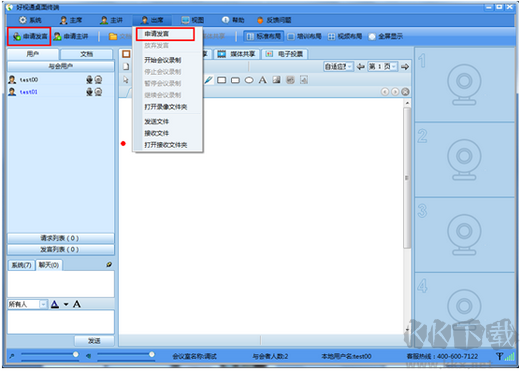Screen dimensions: 520x371
Task: Switch to the 聊天(0) chat tab
Action: [x=49, y=265]
